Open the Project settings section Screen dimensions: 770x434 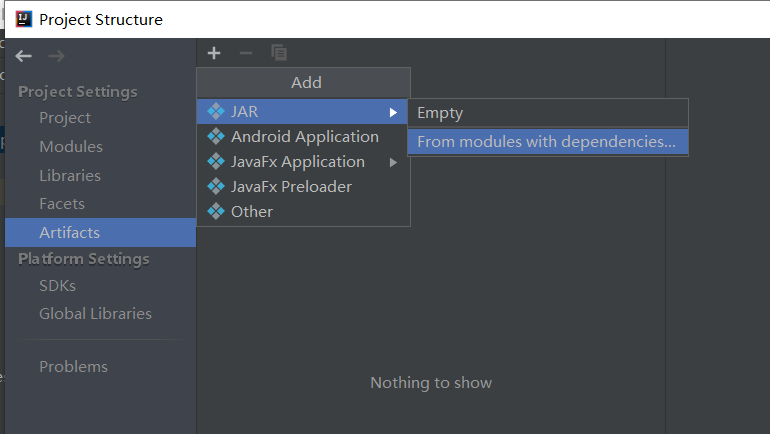click(65, 118)
